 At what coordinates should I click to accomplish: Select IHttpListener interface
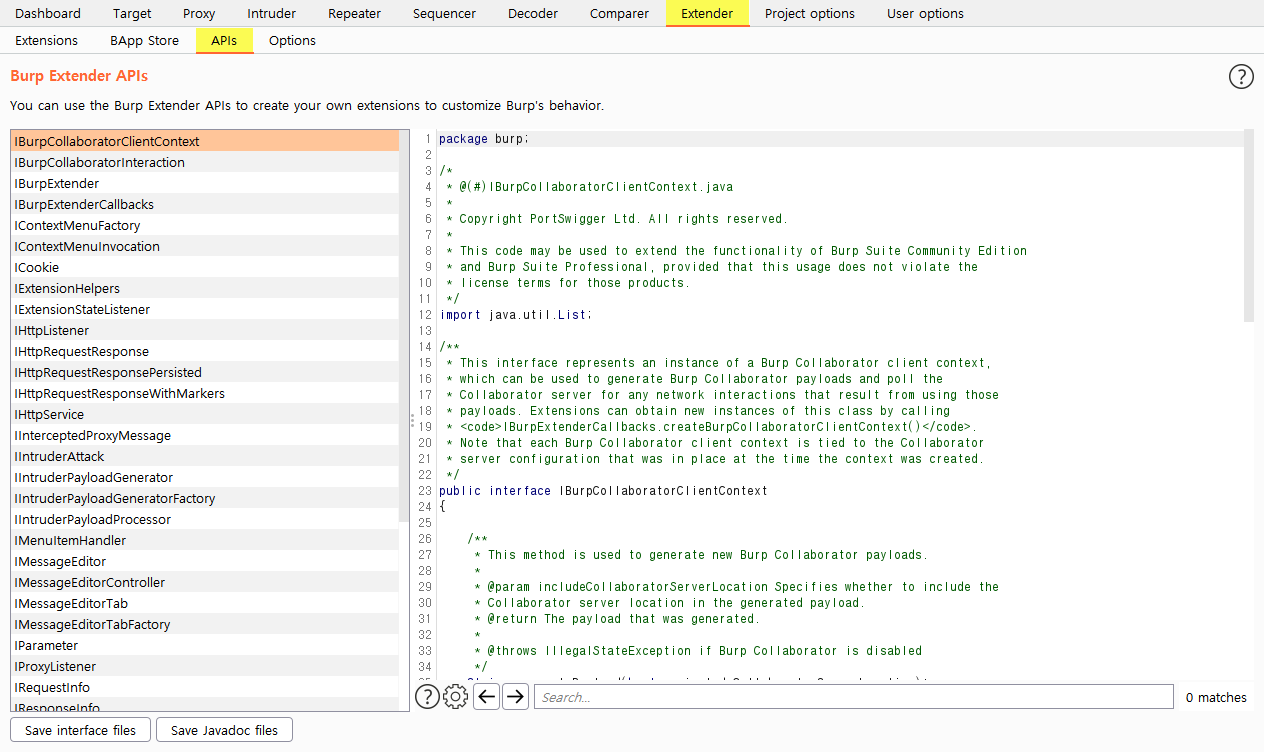(x=204, y=330)
